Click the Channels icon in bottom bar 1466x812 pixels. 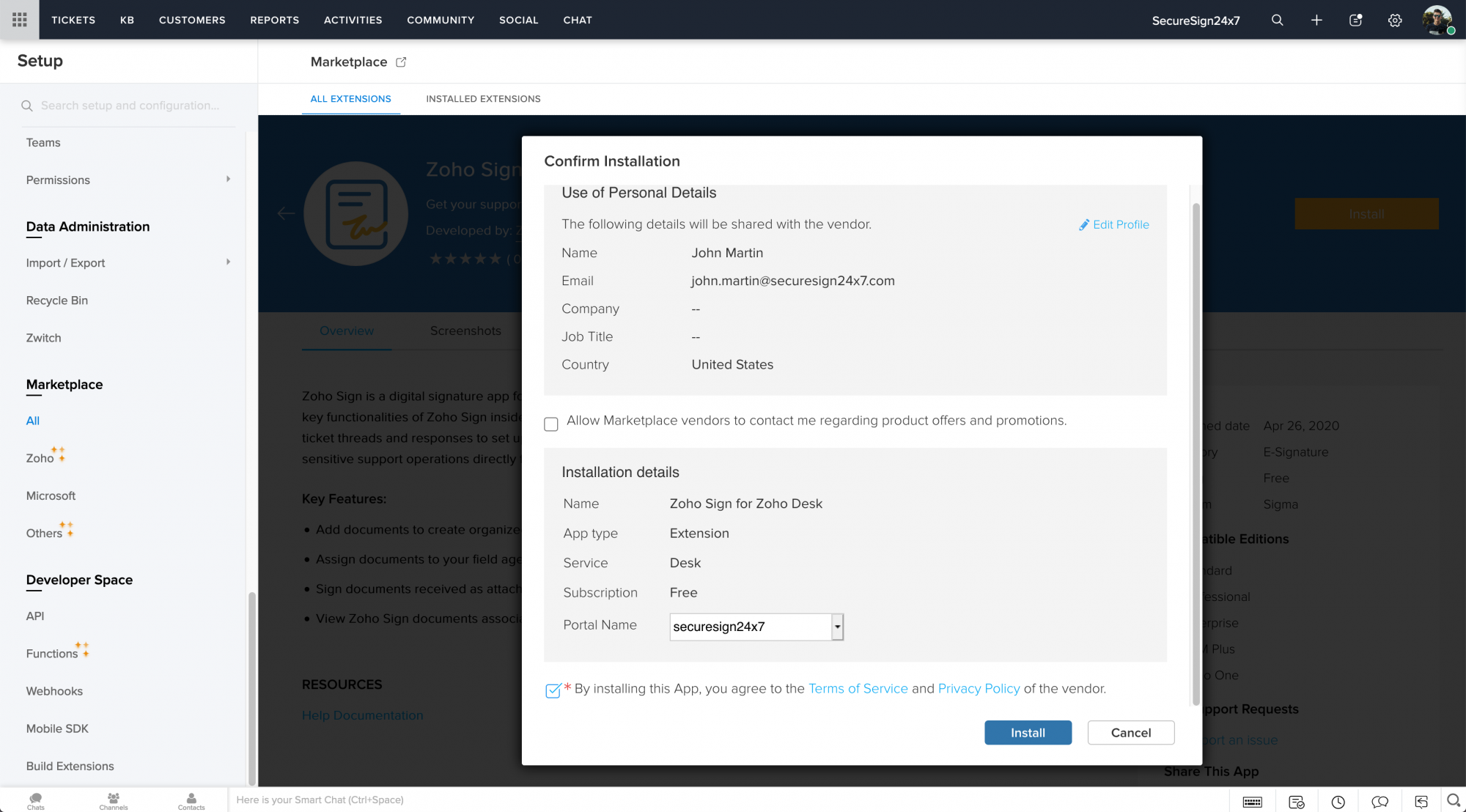click(114, 800)
